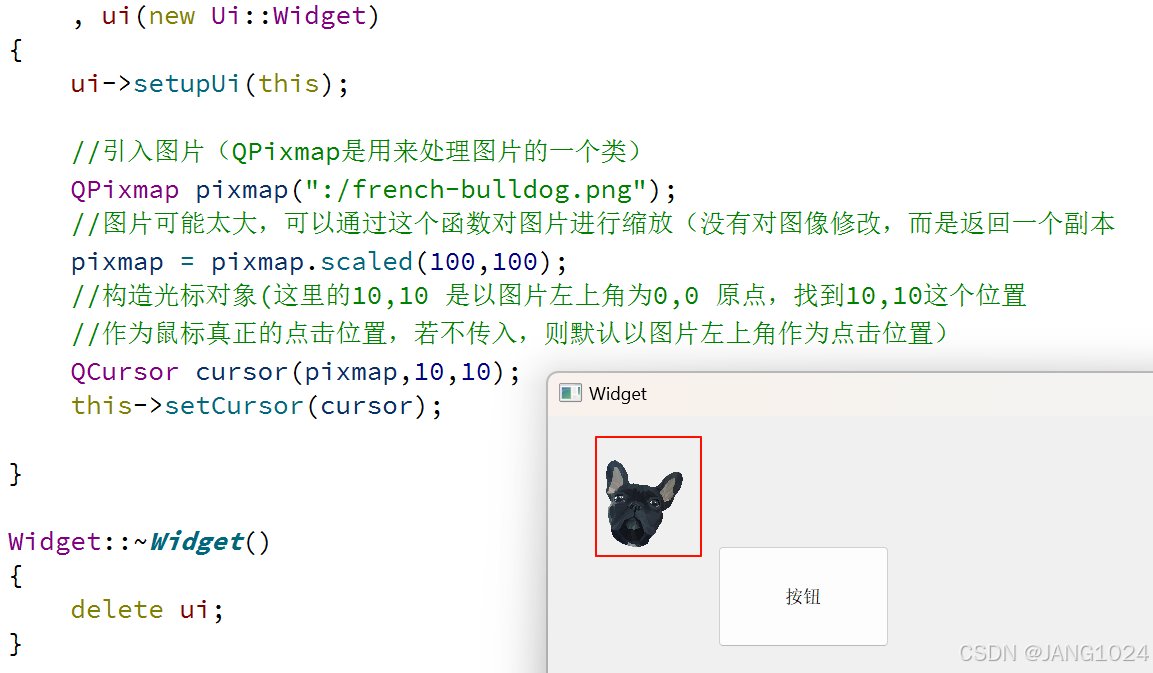Click the Ui::Widget class reference

pos(288,15)
